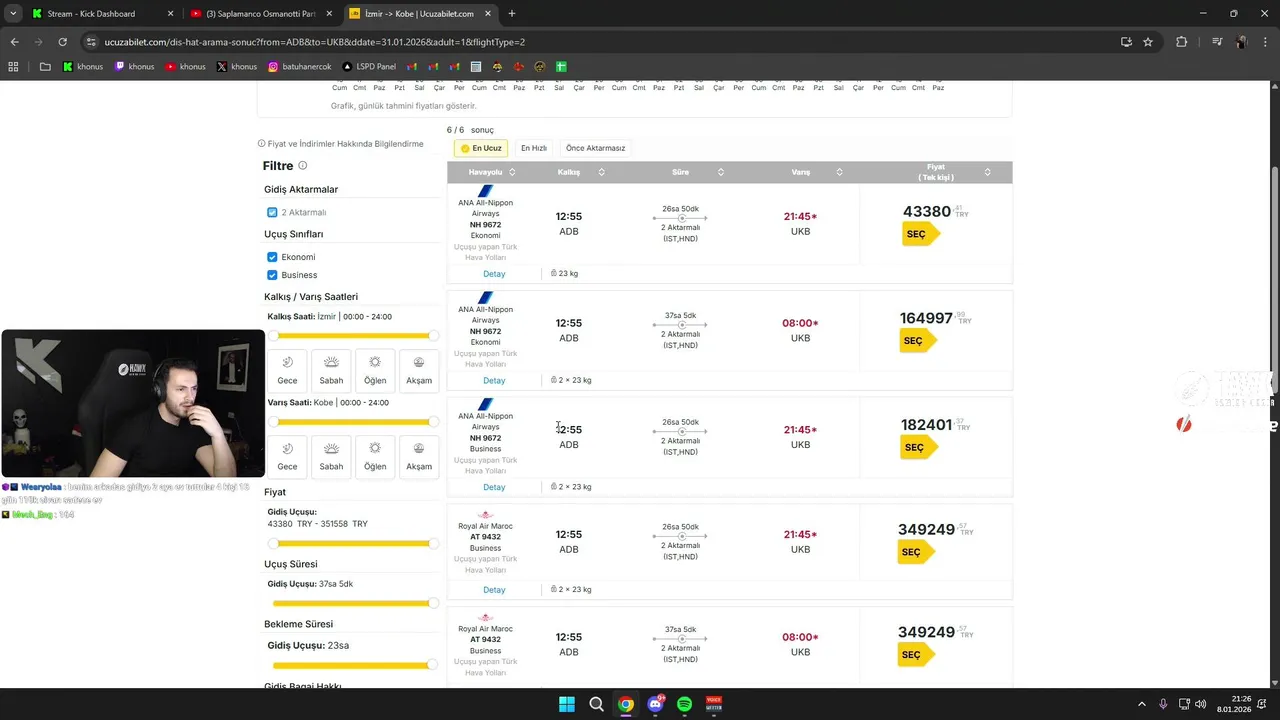Switch to Stream - Kick Dashboard tab
Viewport: 1280px width, 720px height.
pyautogui.click(x=100, y=14)
